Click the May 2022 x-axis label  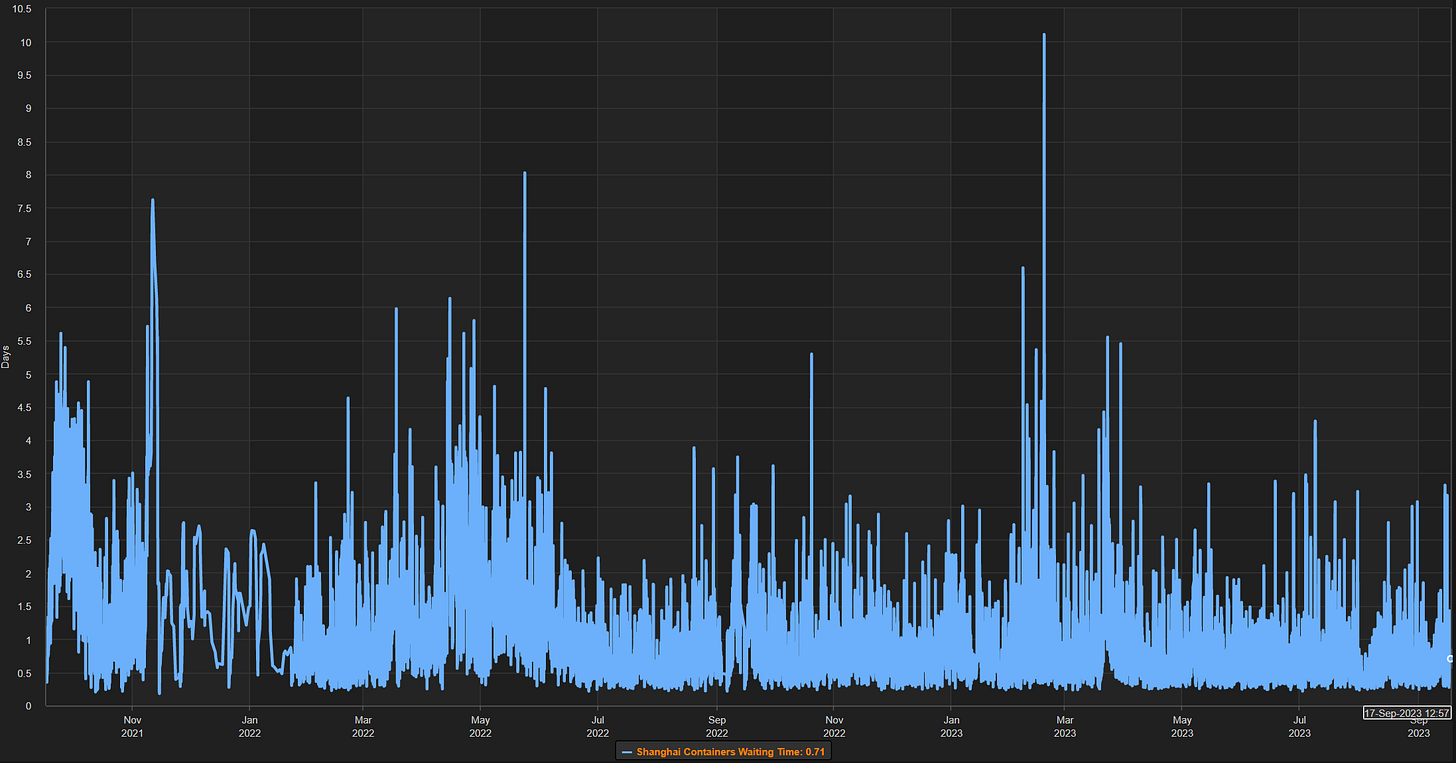481,726
